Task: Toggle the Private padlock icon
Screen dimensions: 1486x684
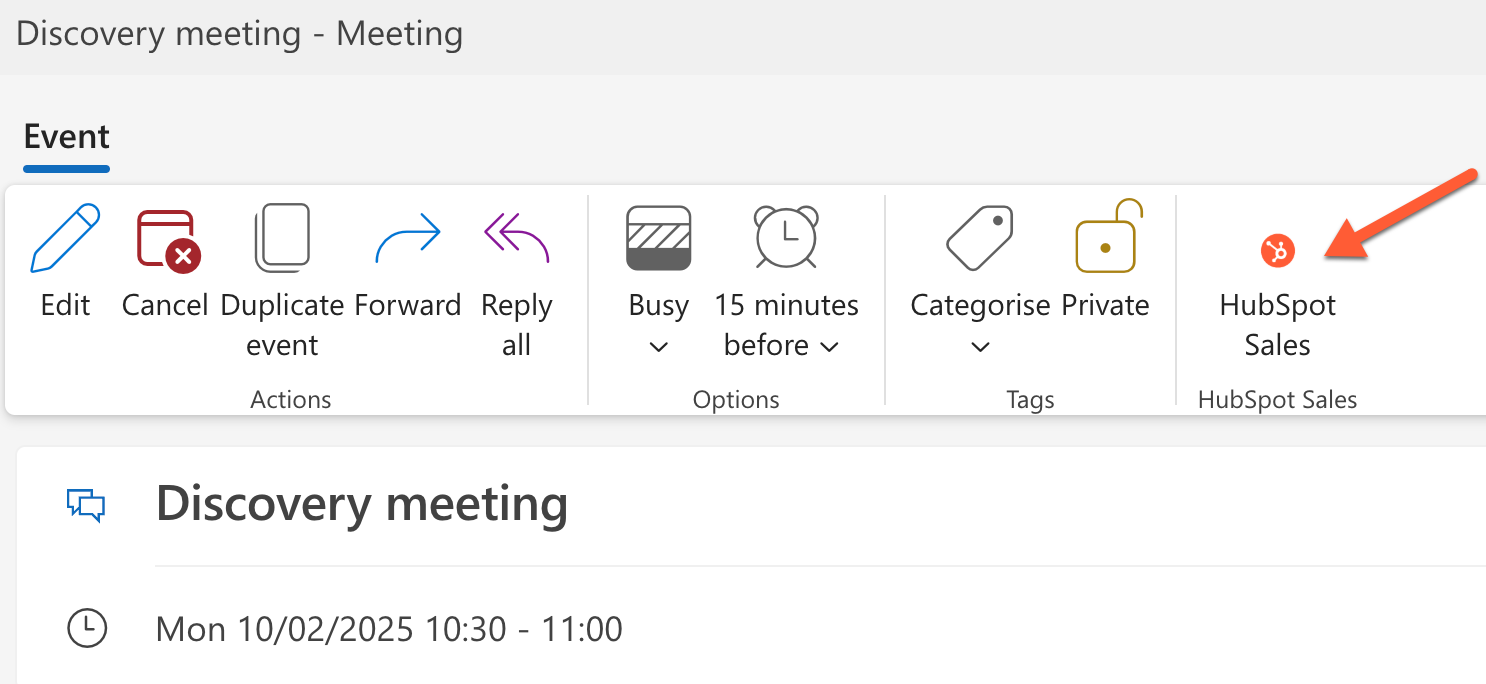Action: click(1106, 238)
